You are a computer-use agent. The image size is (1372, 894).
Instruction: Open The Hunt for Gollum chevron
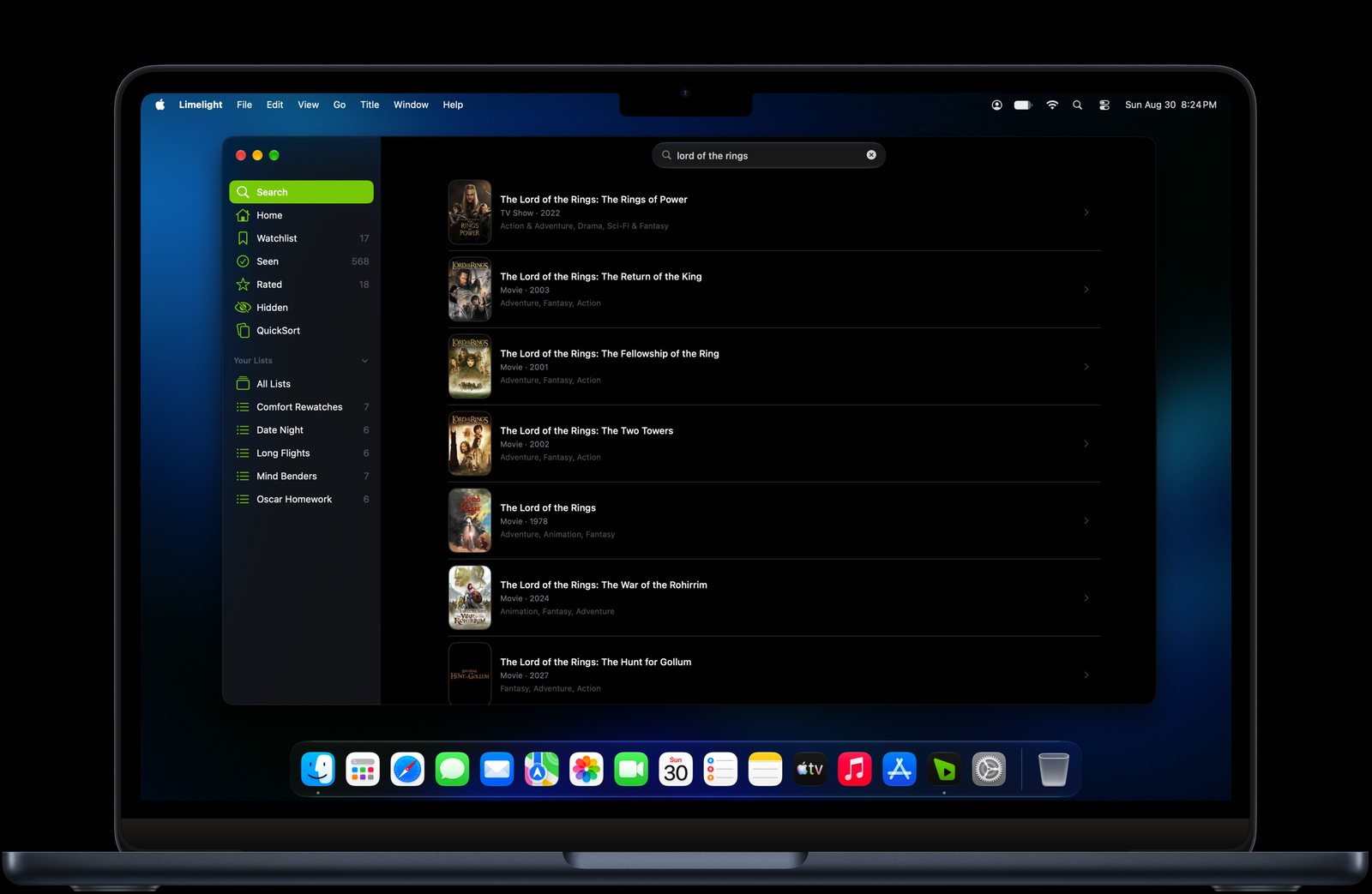point(1086,675)
